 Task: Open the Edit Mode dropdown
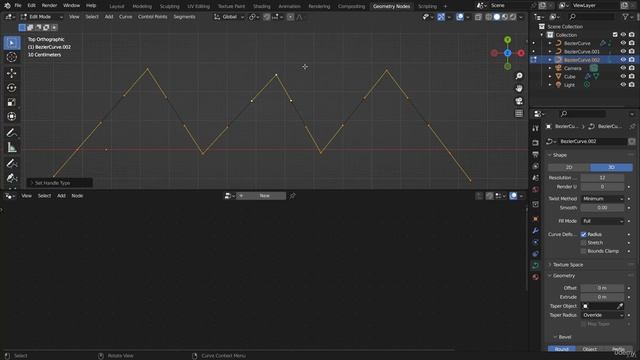click(x=42, y=17)
